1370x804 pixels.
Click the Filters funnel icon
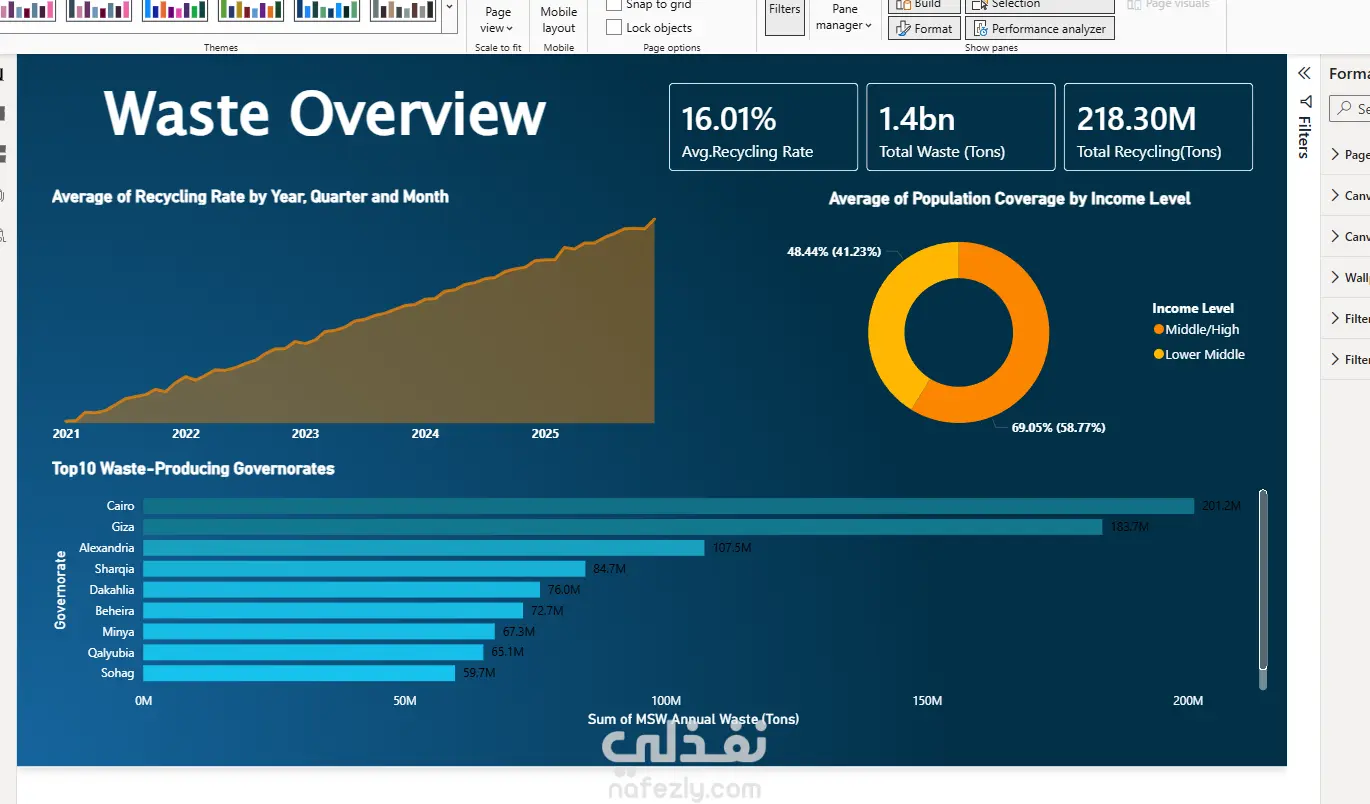pyautogui.click(x=1304, y=101)
